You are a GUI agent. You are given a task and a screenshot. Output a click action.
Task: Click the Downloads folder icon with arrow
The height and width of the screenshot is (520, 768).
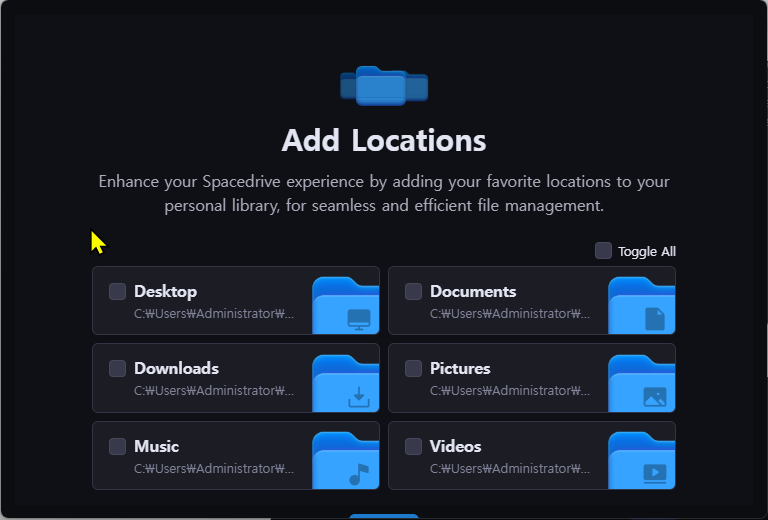click(346, 383)
